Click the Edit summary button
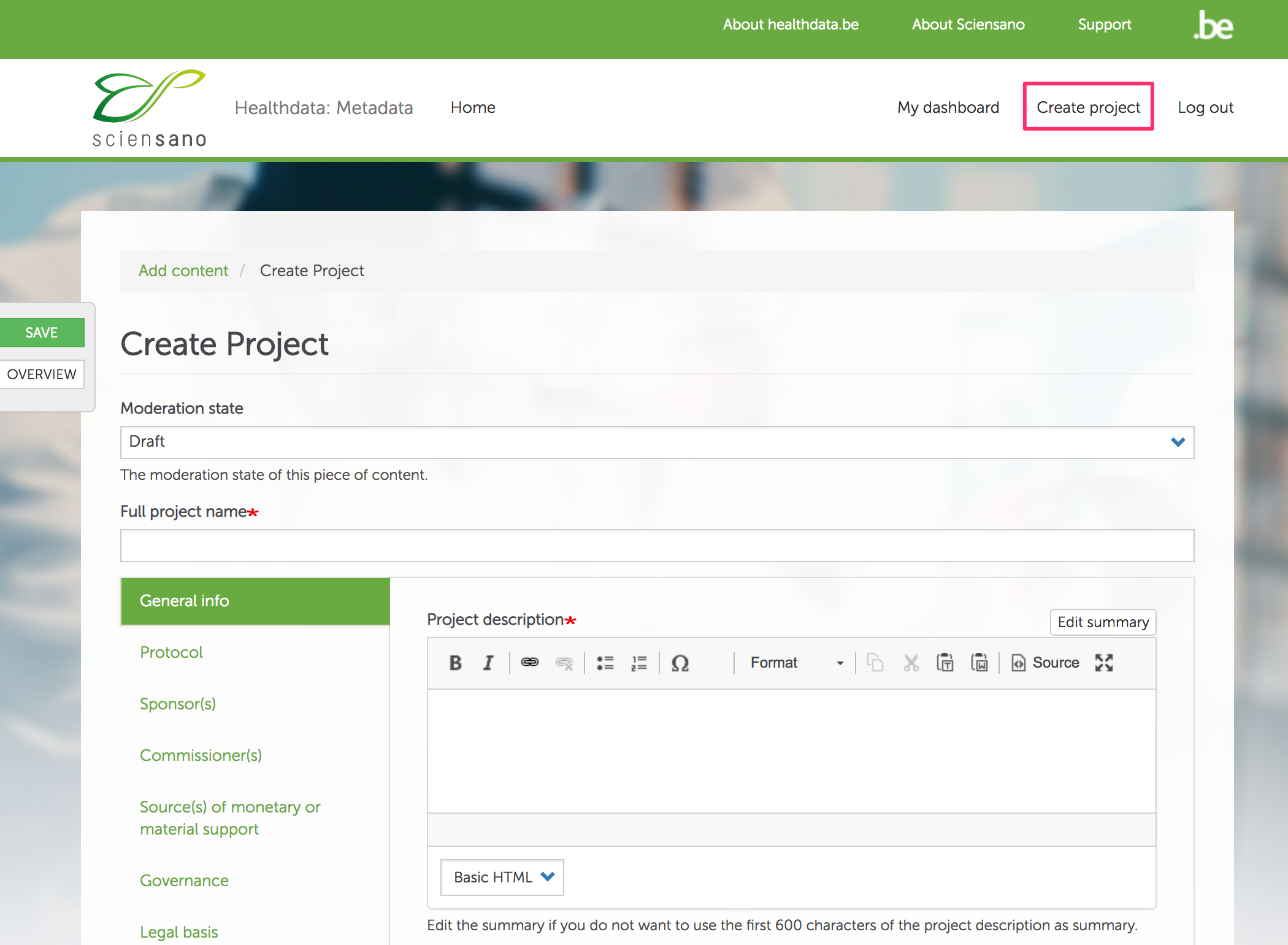The width and height of the screenshot is (1288, 945). point(1103,622)
